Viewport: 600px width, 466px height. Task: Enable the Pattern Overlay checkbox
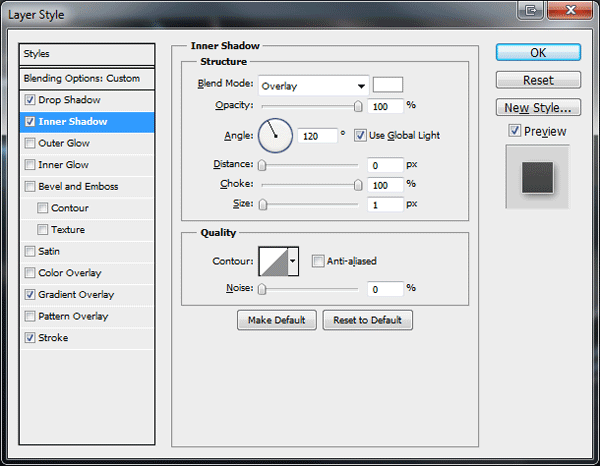[30, 316]
